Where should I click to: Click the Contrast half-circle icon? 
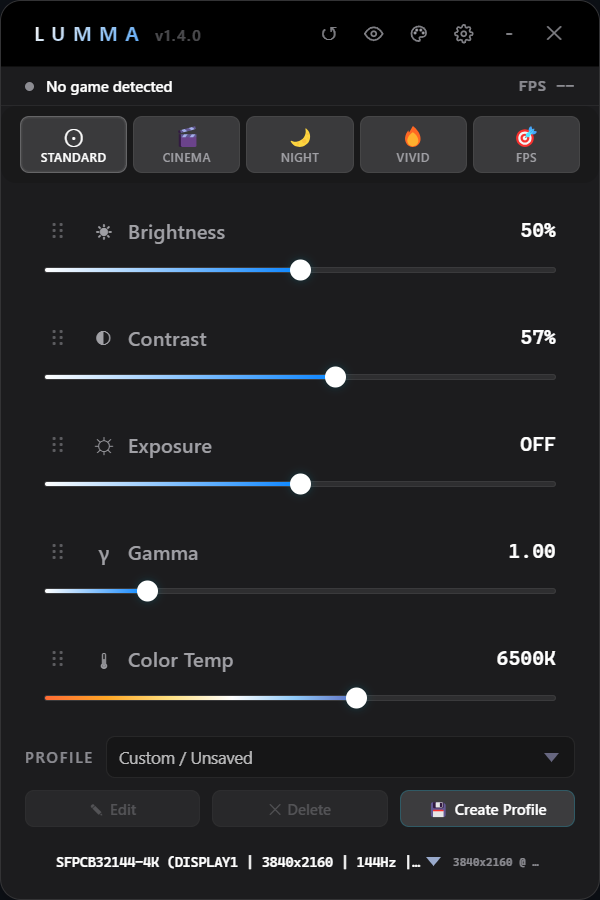(103, 338)
